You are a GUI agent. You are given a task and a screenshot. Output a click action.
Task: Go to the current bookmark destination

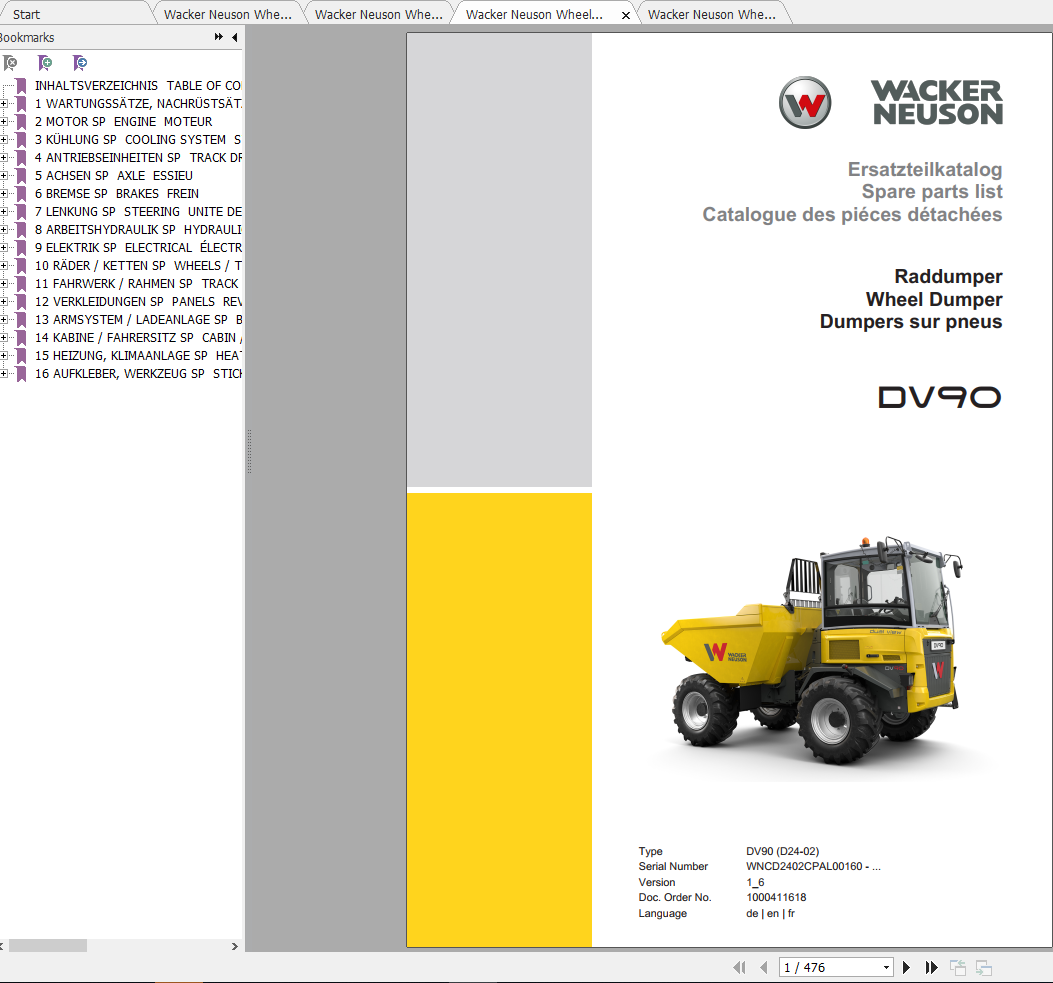(x=81, y=62)
